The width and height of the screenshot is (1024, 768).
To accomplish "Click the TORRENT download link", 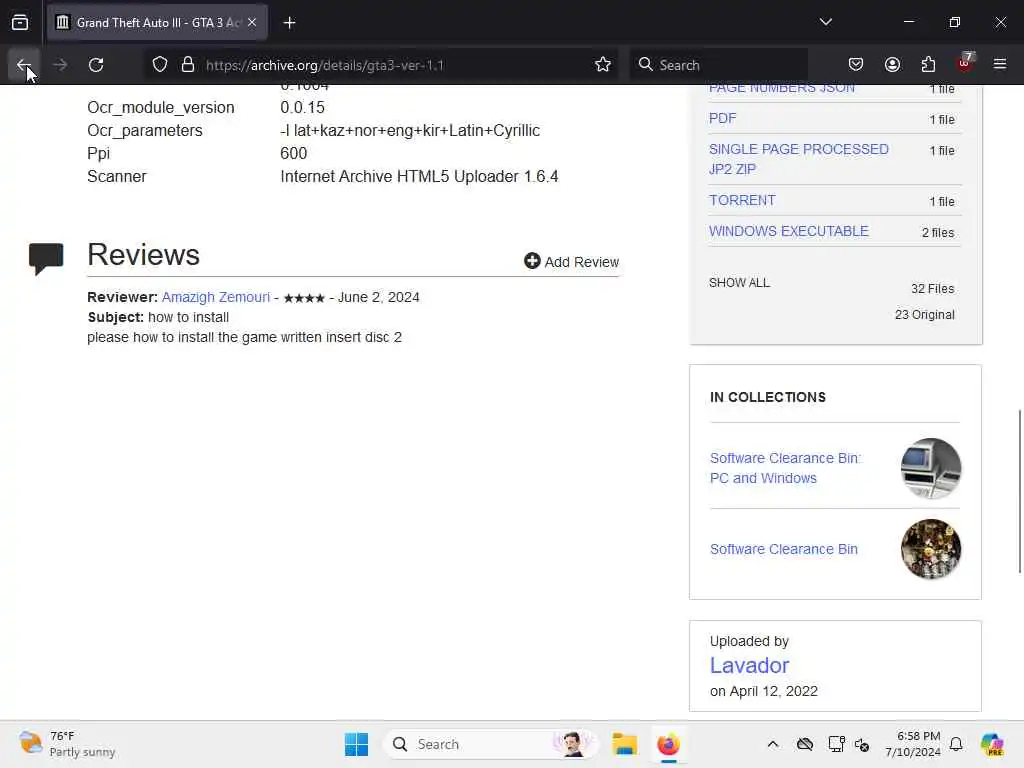I will click(x=742, y=200).
